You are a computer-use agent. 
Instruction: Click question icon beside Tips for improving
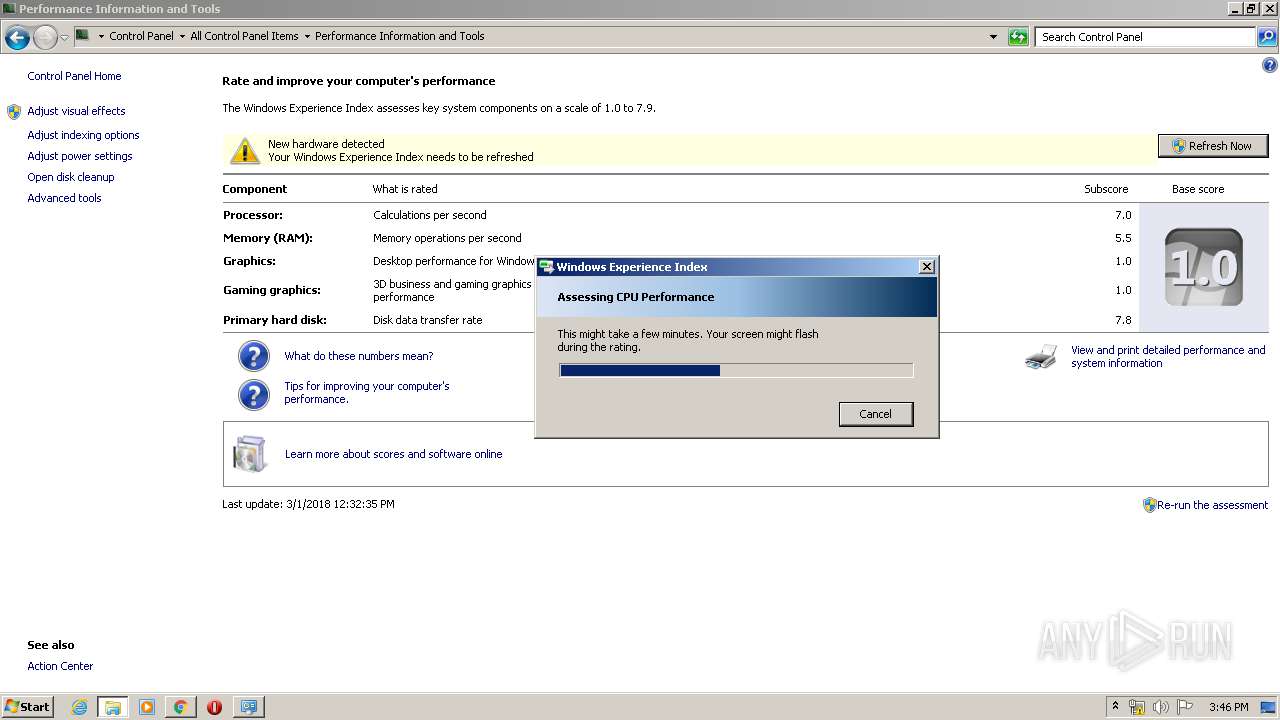pyautogui.click(x=254, y=394)
